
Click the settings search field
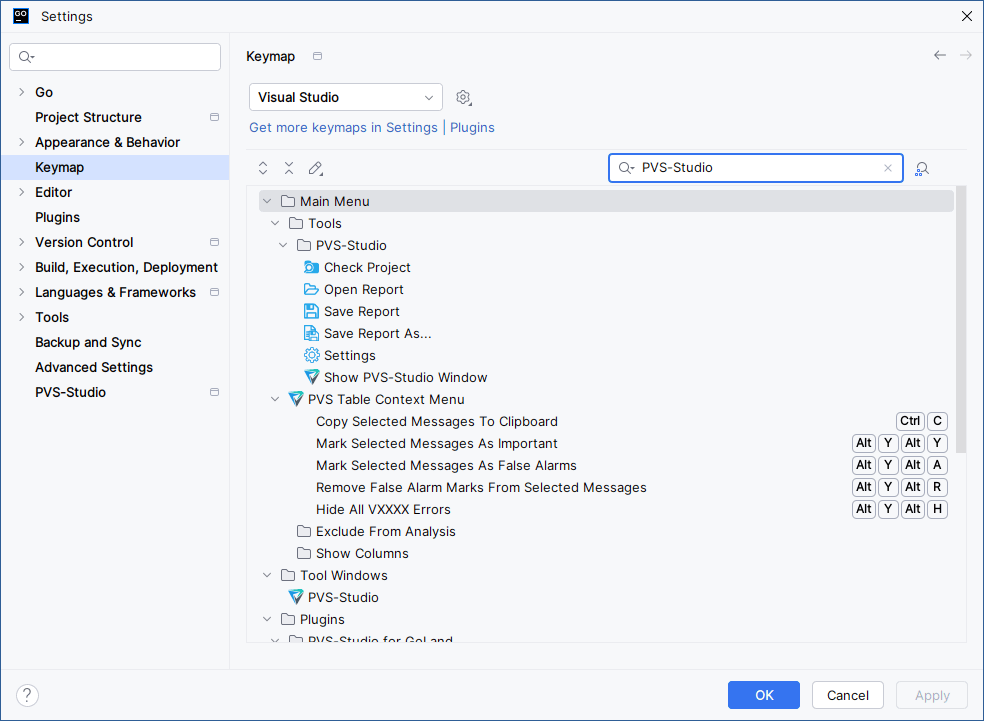pyautogui.click(x=115, y=57)
